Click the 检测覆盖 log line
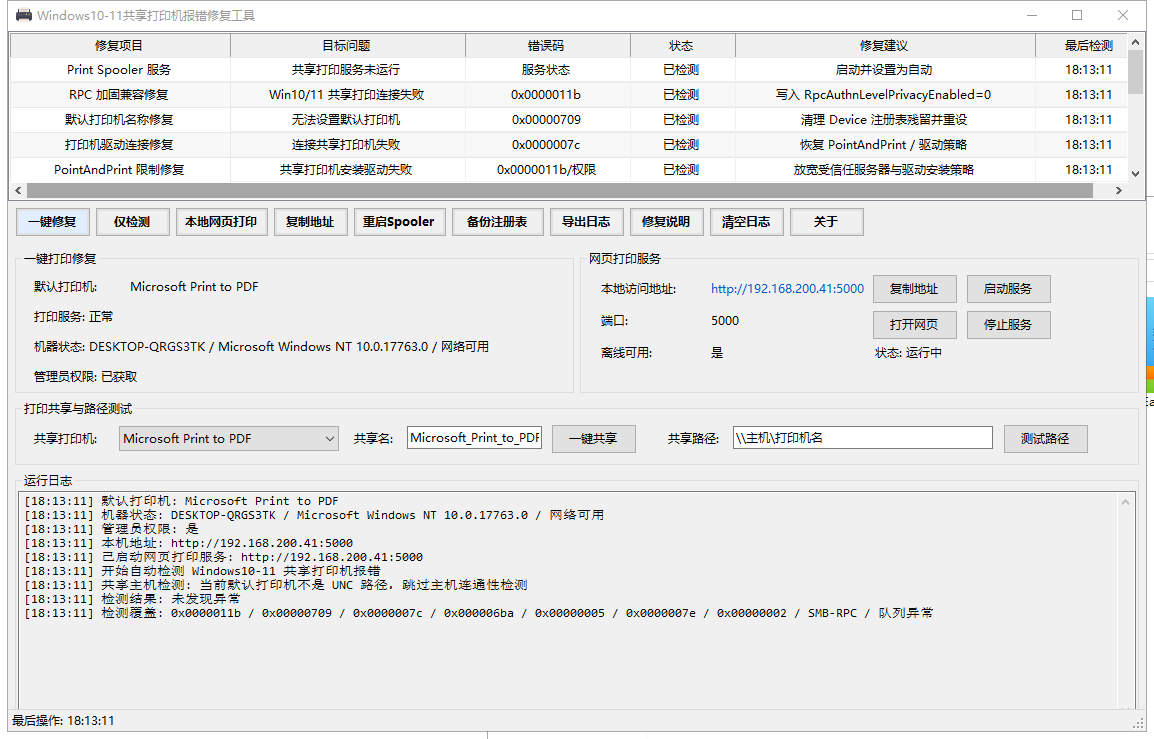Image resolution: width=1154 pixels, height=739 pixels. point(478,613)
